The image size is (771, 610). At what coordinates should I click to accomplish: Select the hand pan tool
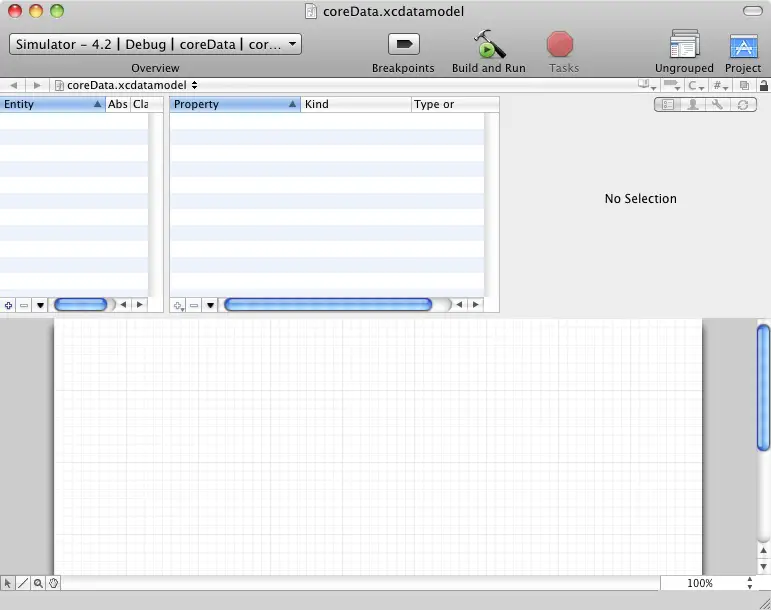click(x=53, y=583)
